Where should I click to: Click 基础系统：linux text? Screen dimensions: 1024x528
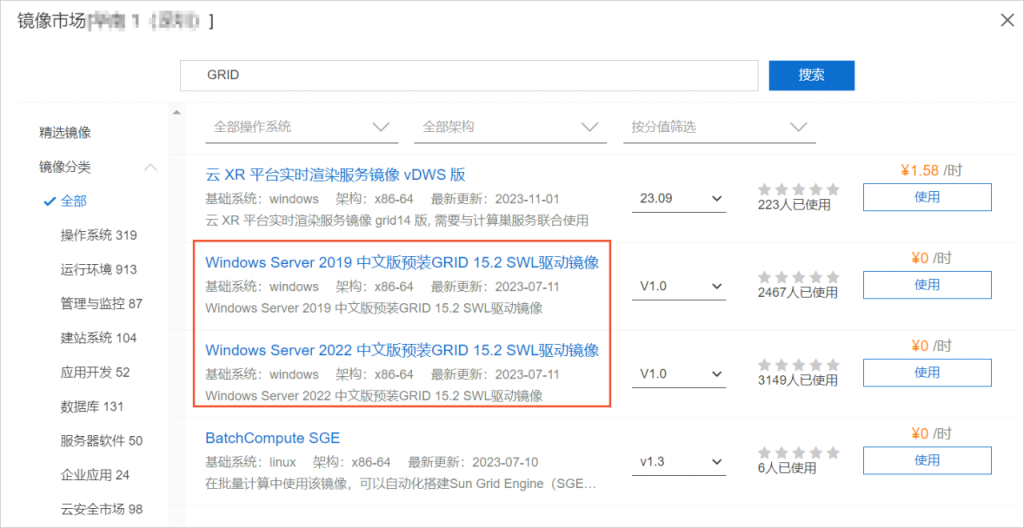(x=251, y=463)
